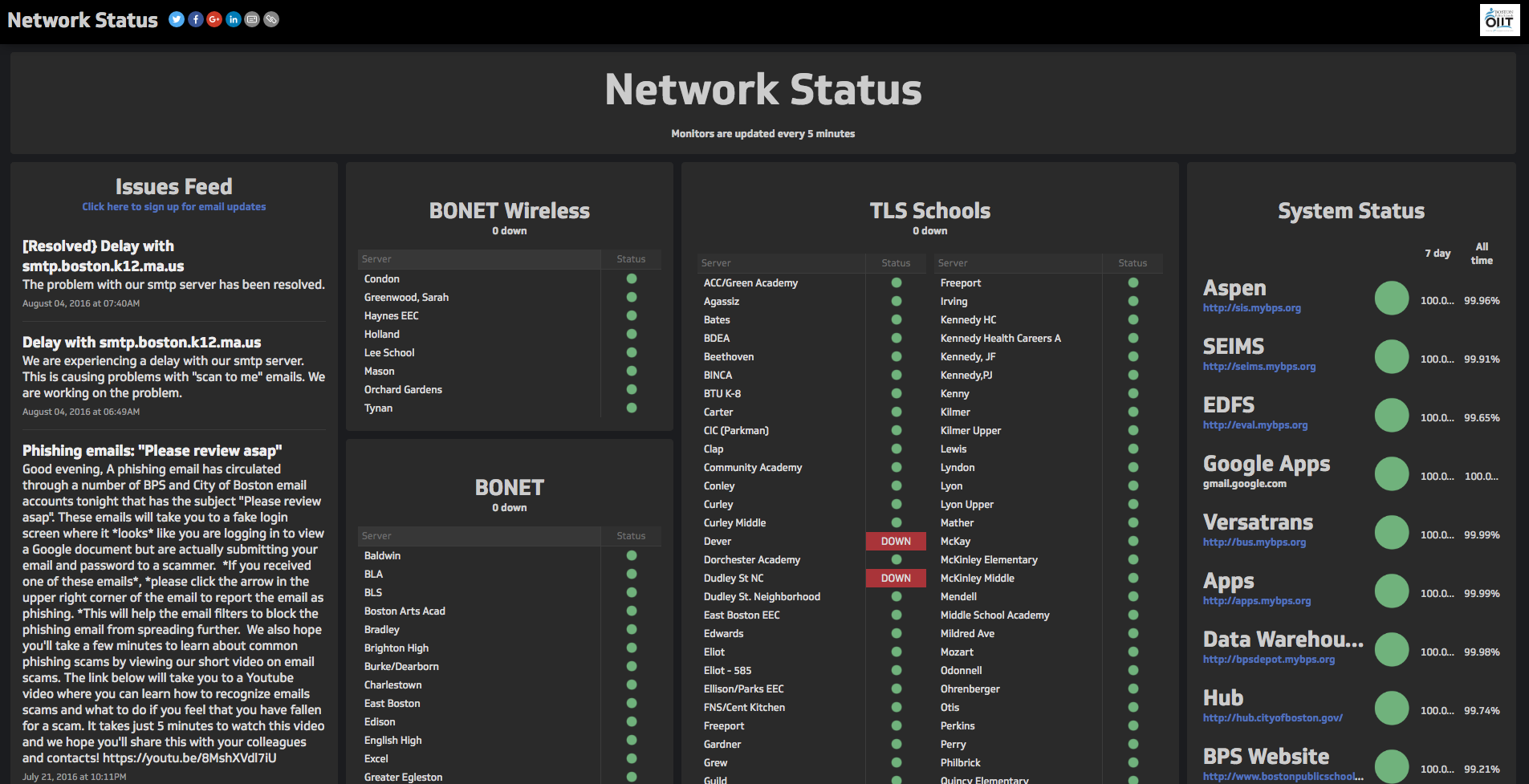Click the gray email share icon
This screenshot has width=1529, height=784.
pos(252,19)
